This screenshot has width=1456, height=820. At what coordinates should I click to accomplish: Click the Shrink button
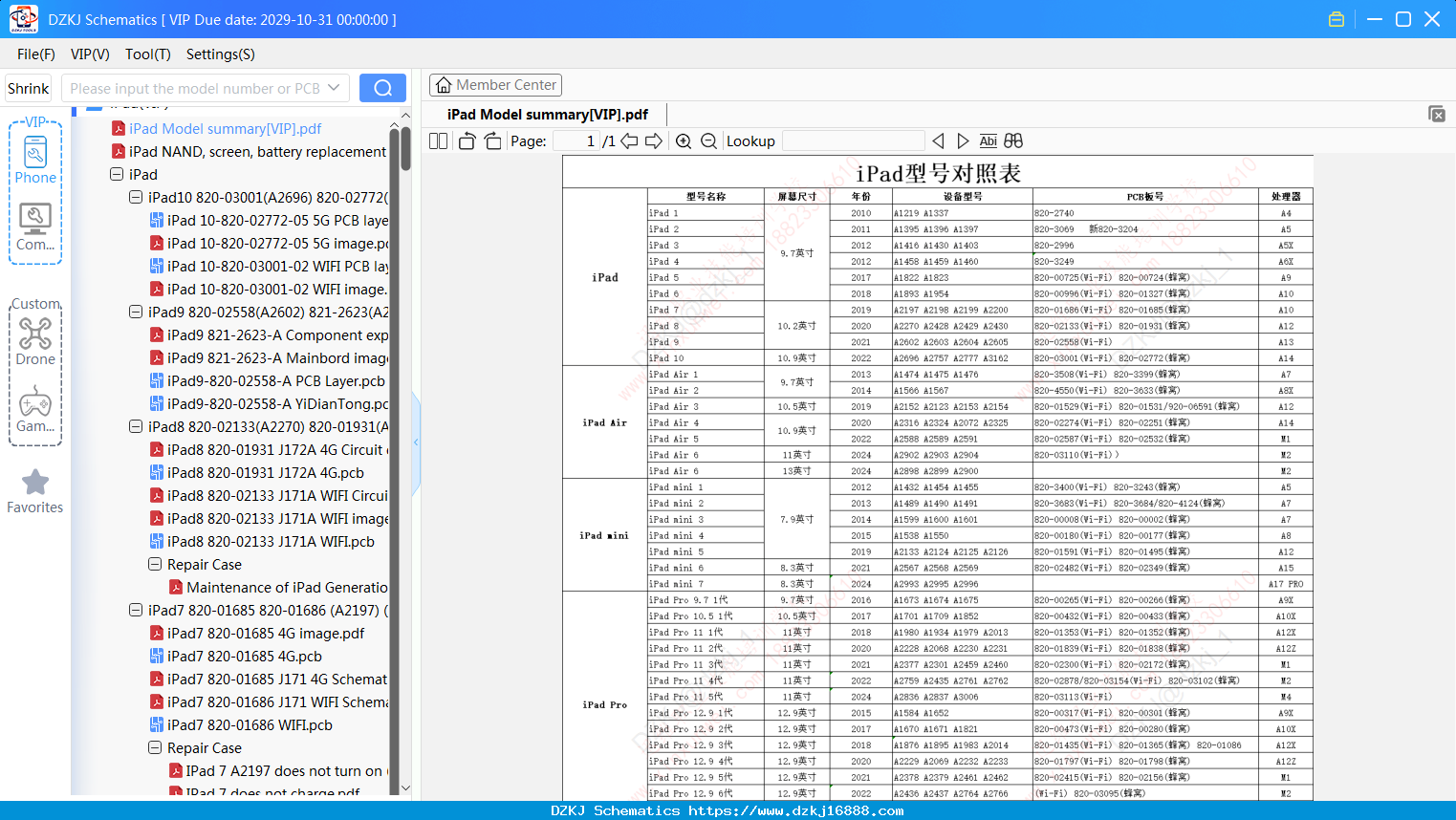click(28, 88)
